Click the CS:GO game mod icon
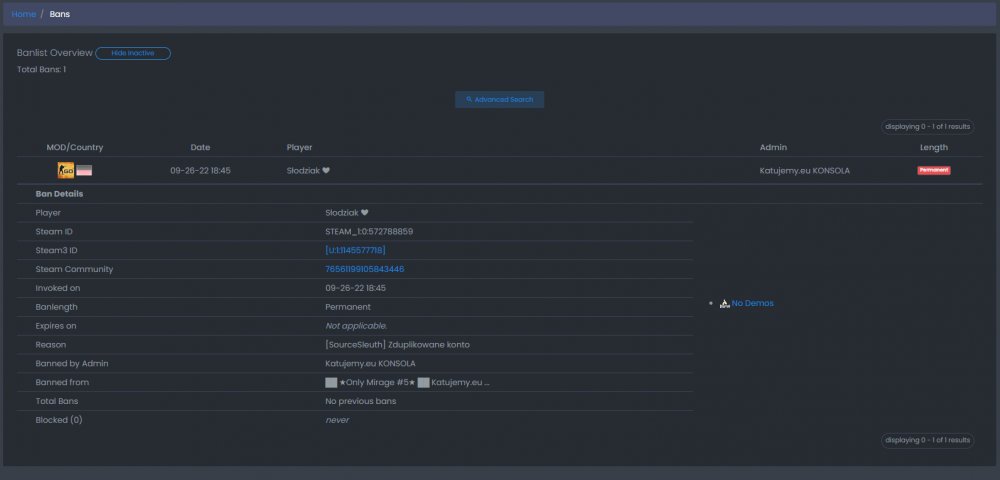Screen dimensions: 1000x480 coord(66,170)
